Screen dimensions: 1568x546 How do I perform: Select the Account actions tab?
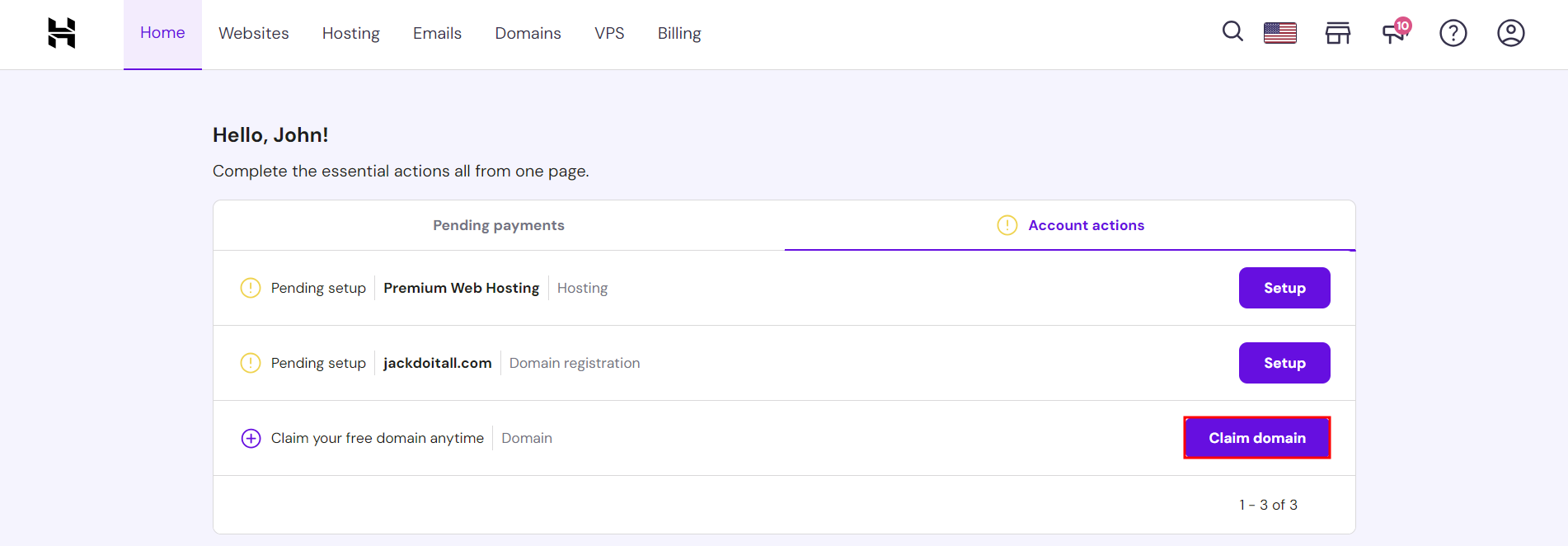coord(1086,225)
